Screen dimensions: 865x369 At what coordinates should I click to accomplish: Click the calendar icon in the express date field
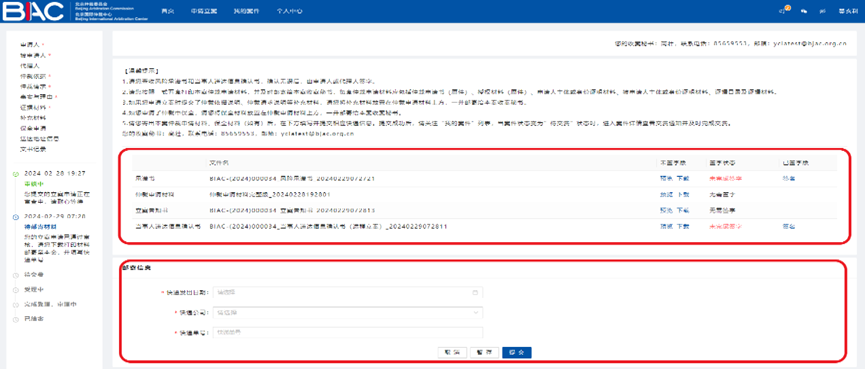tap(476, 292)
